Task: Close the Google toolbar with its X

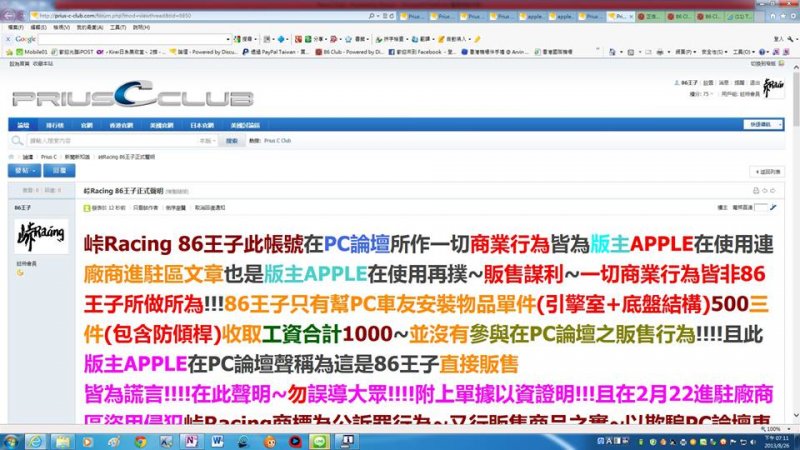Action: (x=8, y=39)
